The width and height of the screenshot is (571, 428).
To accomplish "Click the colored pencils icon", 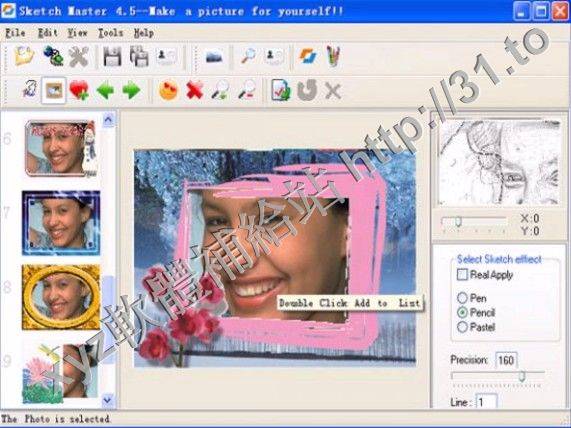I will 333,56.
